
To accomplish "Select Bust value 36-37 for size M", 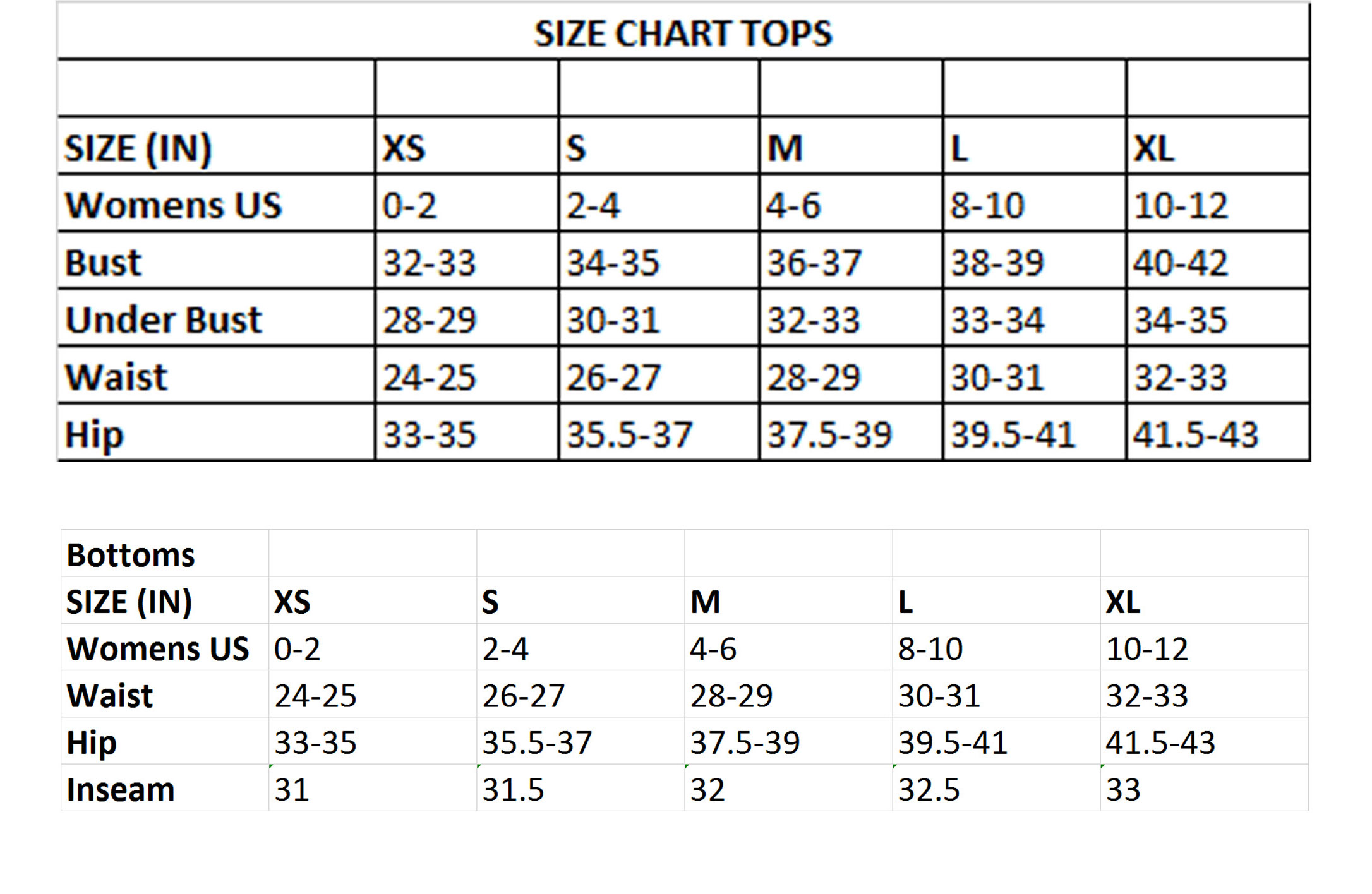I will click(x=814, y=263).
